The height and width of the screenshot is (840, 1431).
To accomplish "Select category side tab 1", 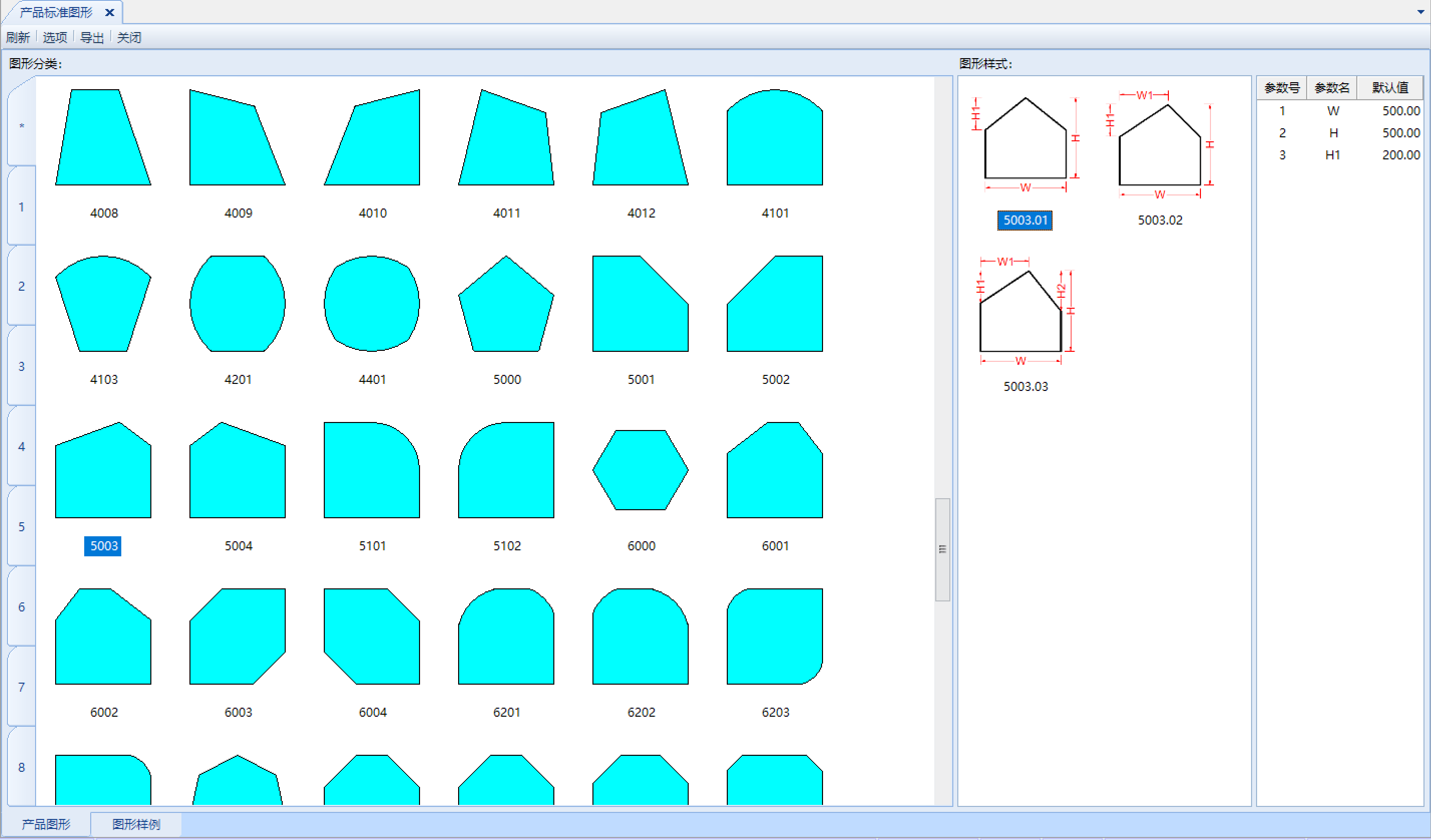I will (x=22, y=206).
